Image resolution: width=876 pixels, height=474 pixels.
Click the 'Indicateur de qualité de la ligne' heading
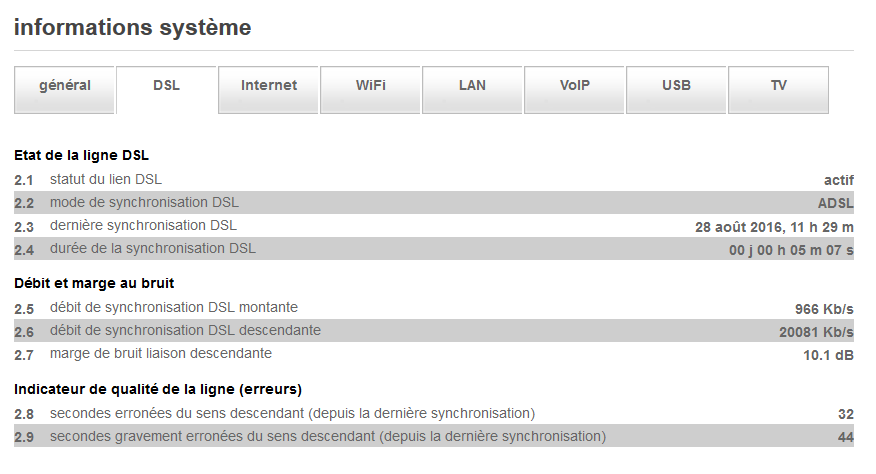tap(158, 388)
